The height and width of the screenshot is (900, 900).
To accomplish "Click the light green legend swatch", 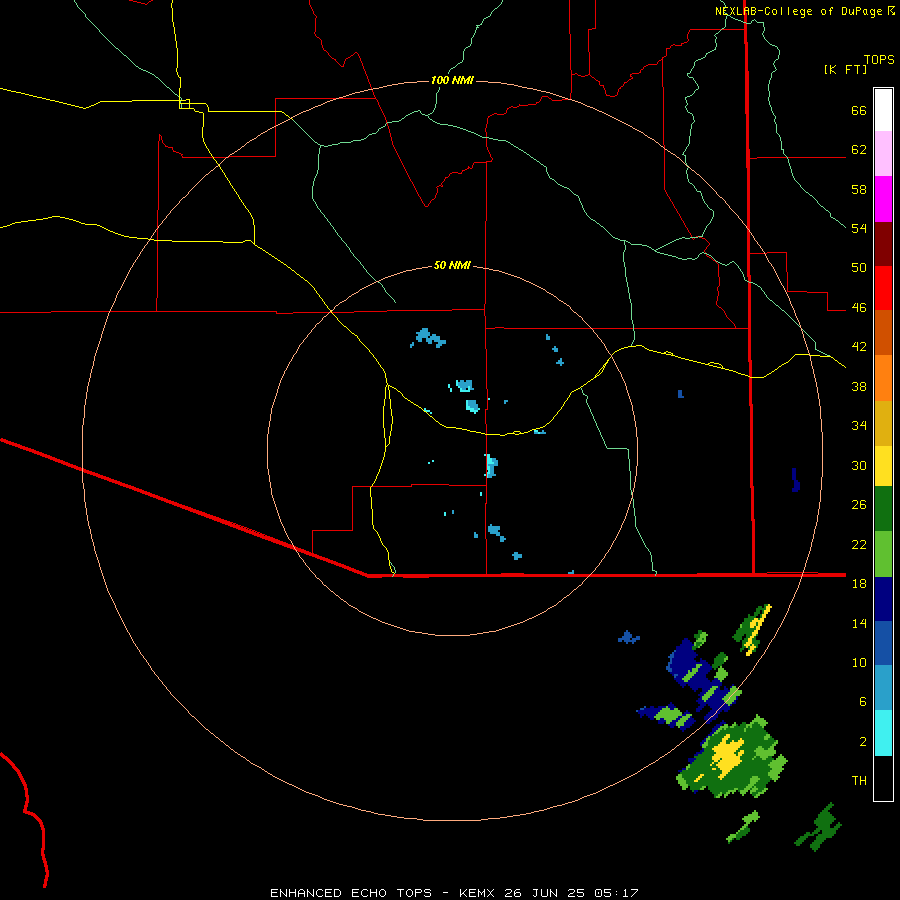I will click(x=883, y=554).
